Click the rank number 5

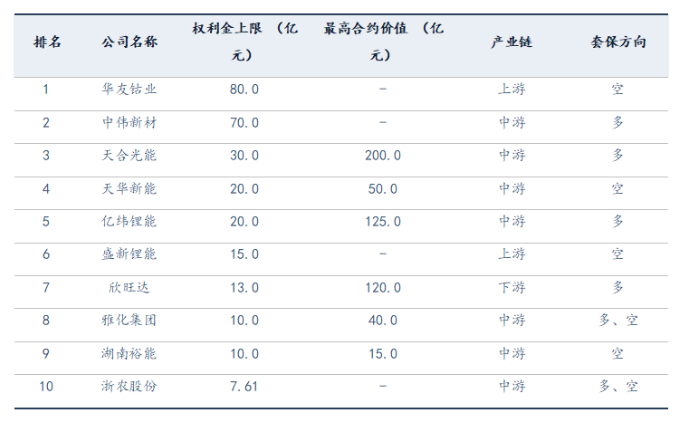46,221
